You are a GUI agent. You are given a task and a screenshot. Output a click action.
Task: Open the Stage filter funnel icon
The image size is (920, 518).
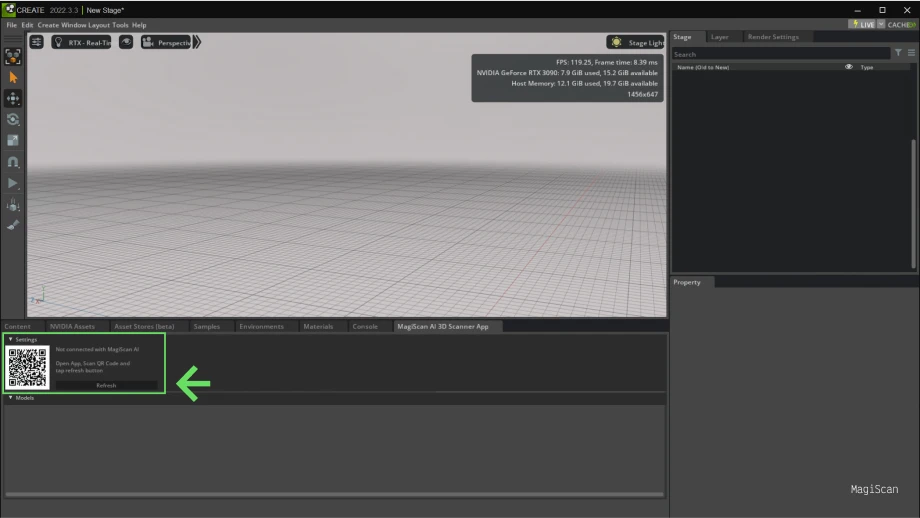898,53
